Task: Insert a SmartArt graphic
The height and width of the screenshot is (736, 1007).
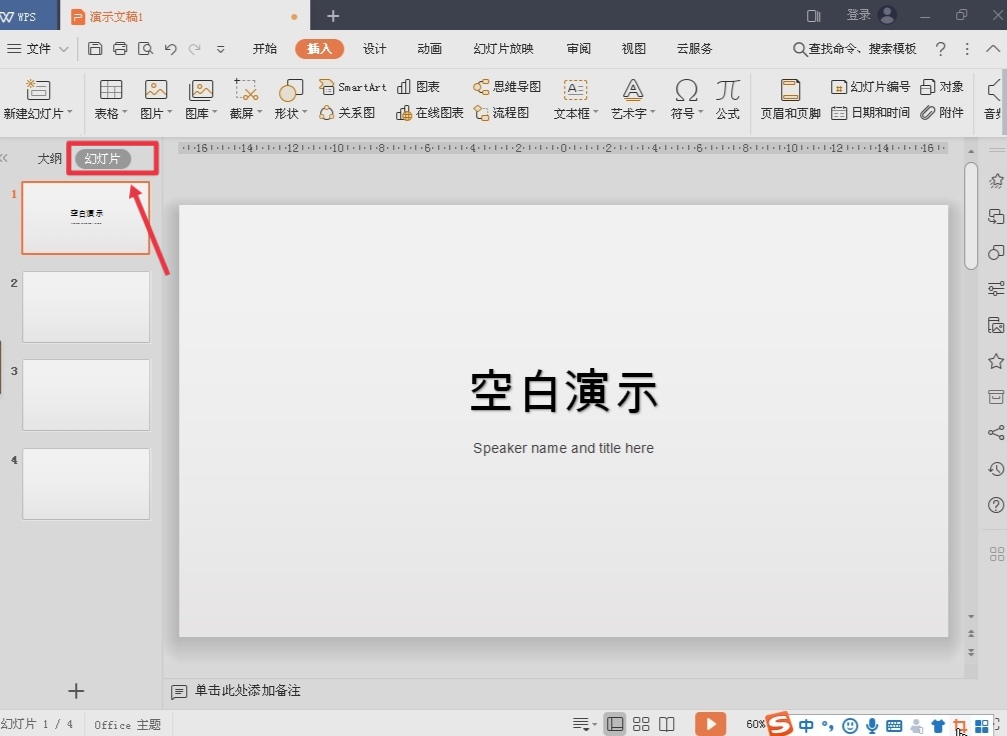Action: pos(352,87)
